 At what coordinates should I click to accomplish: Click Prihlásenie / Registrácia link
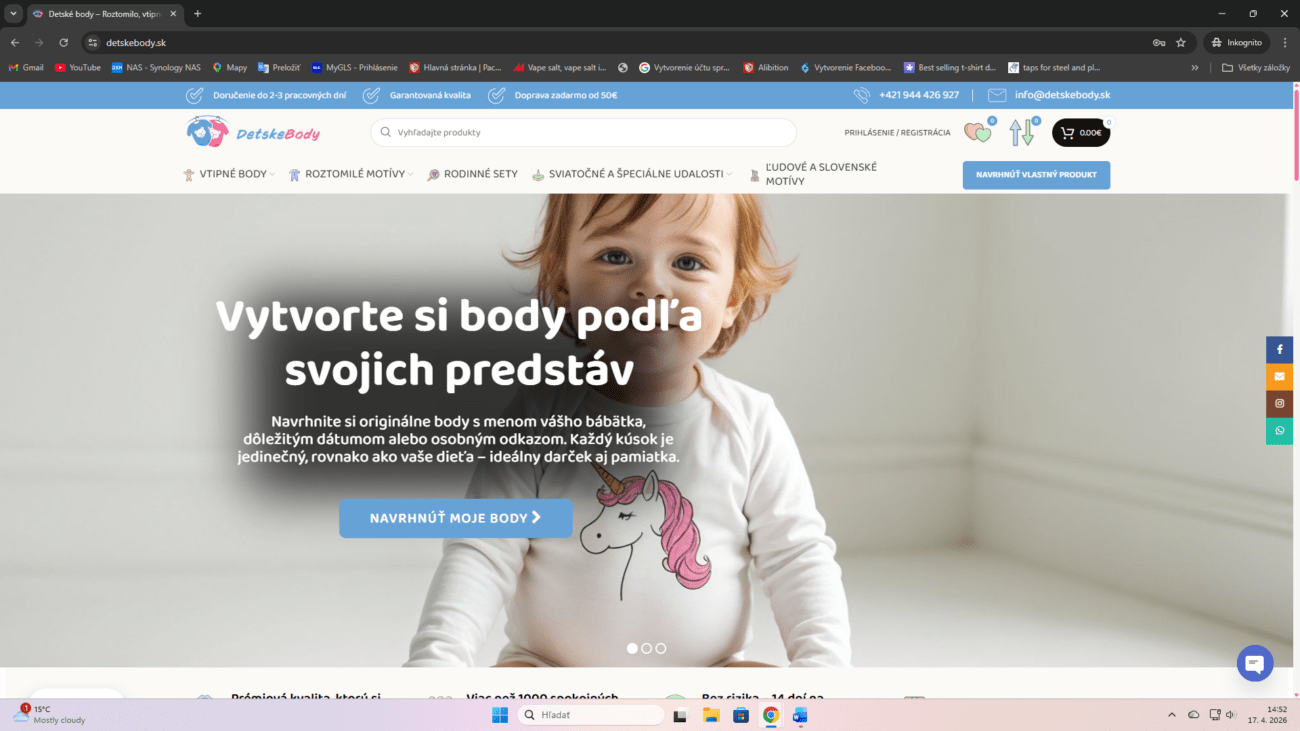click(x=897, y=133)
